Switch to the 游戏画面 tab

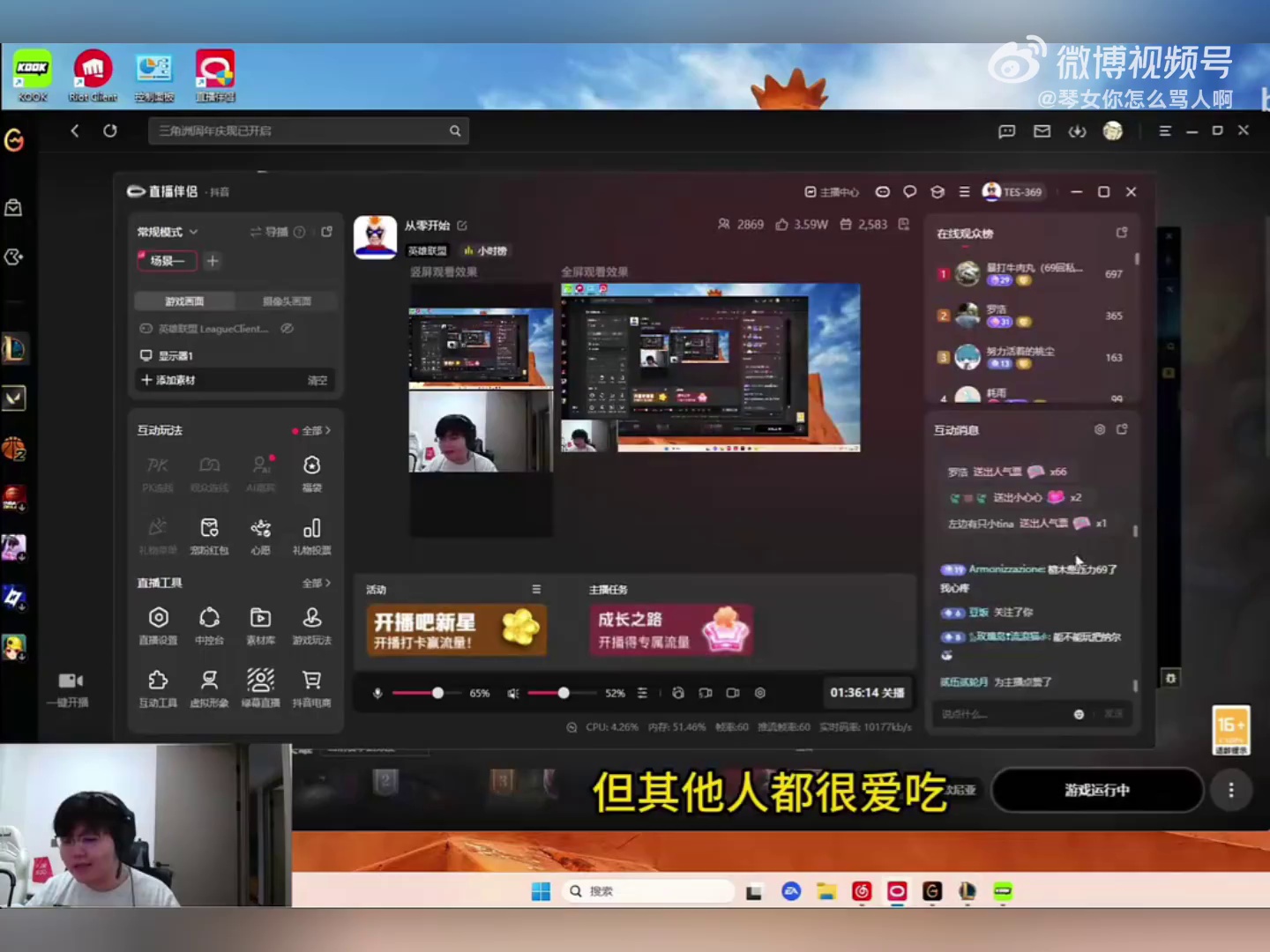click(184, 301)
